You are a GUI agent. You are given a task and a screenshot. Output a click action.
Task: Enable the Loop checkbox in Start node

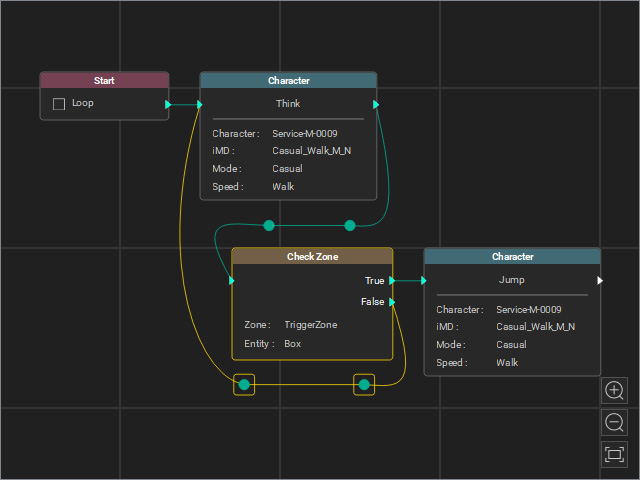pyautogui.click(x=59, y=104)
